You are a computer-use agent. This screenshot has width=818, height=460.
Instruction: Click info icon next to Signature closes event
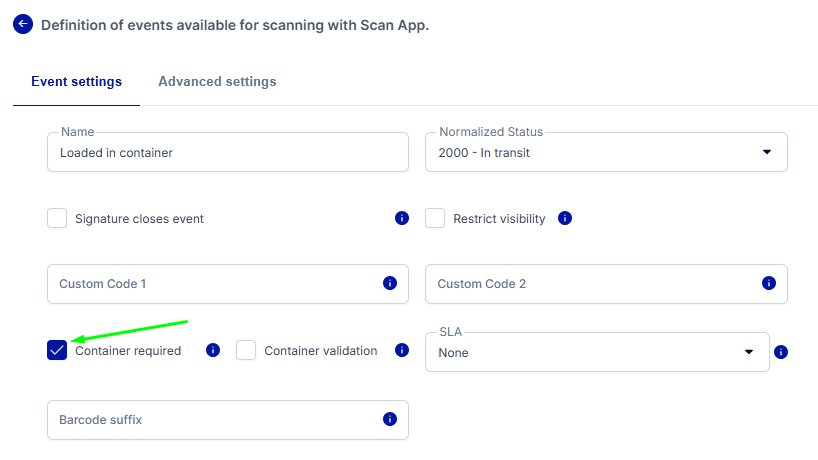tap(402, 218)
